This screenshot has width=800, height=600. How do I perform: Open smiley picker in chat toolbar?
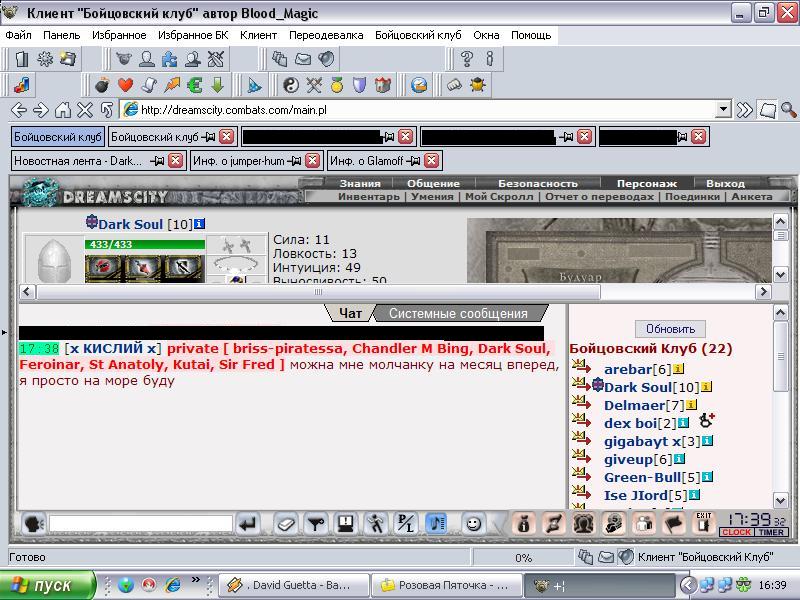click(x=474, y=524)
